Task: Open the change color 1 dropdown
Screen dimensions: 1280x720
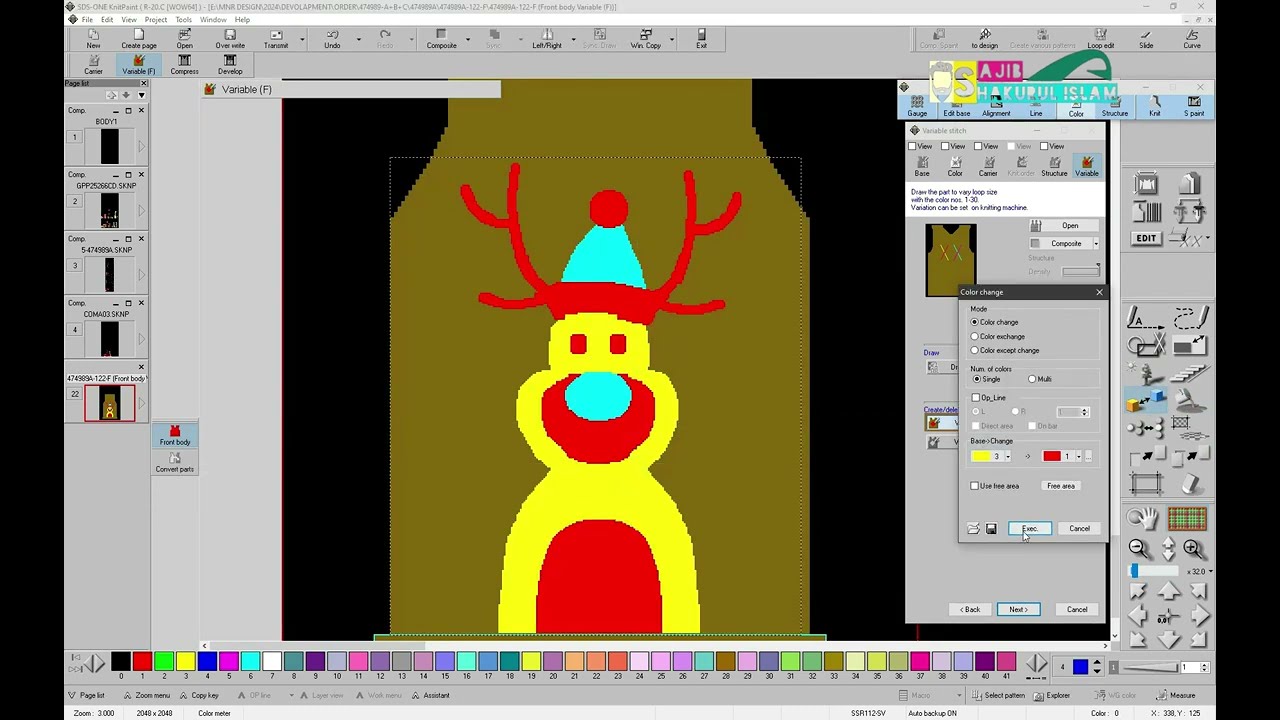Action: 1079,456
